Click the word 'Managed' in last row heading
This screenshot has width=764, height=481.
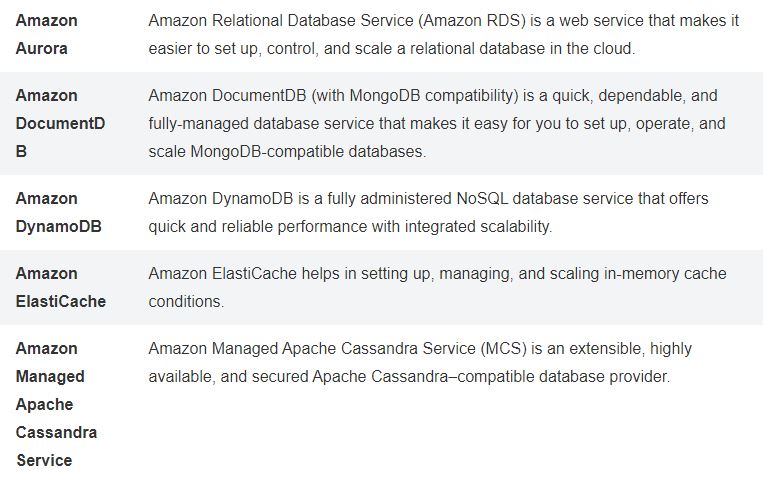pos(50,377)
